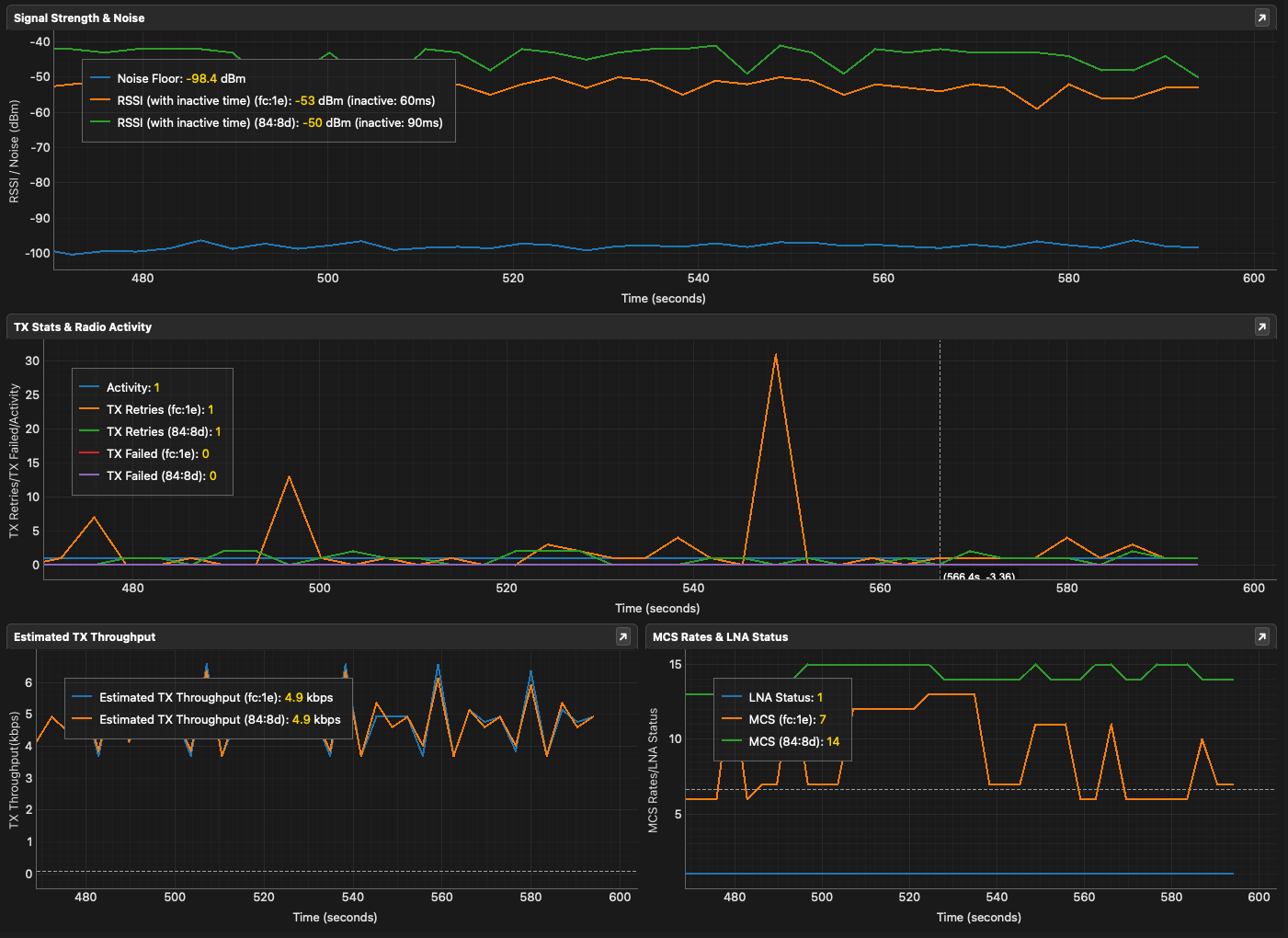Click the Signal Strength & Noise panel title
This screenshot has height=938, width=1288.
(79, 17)
